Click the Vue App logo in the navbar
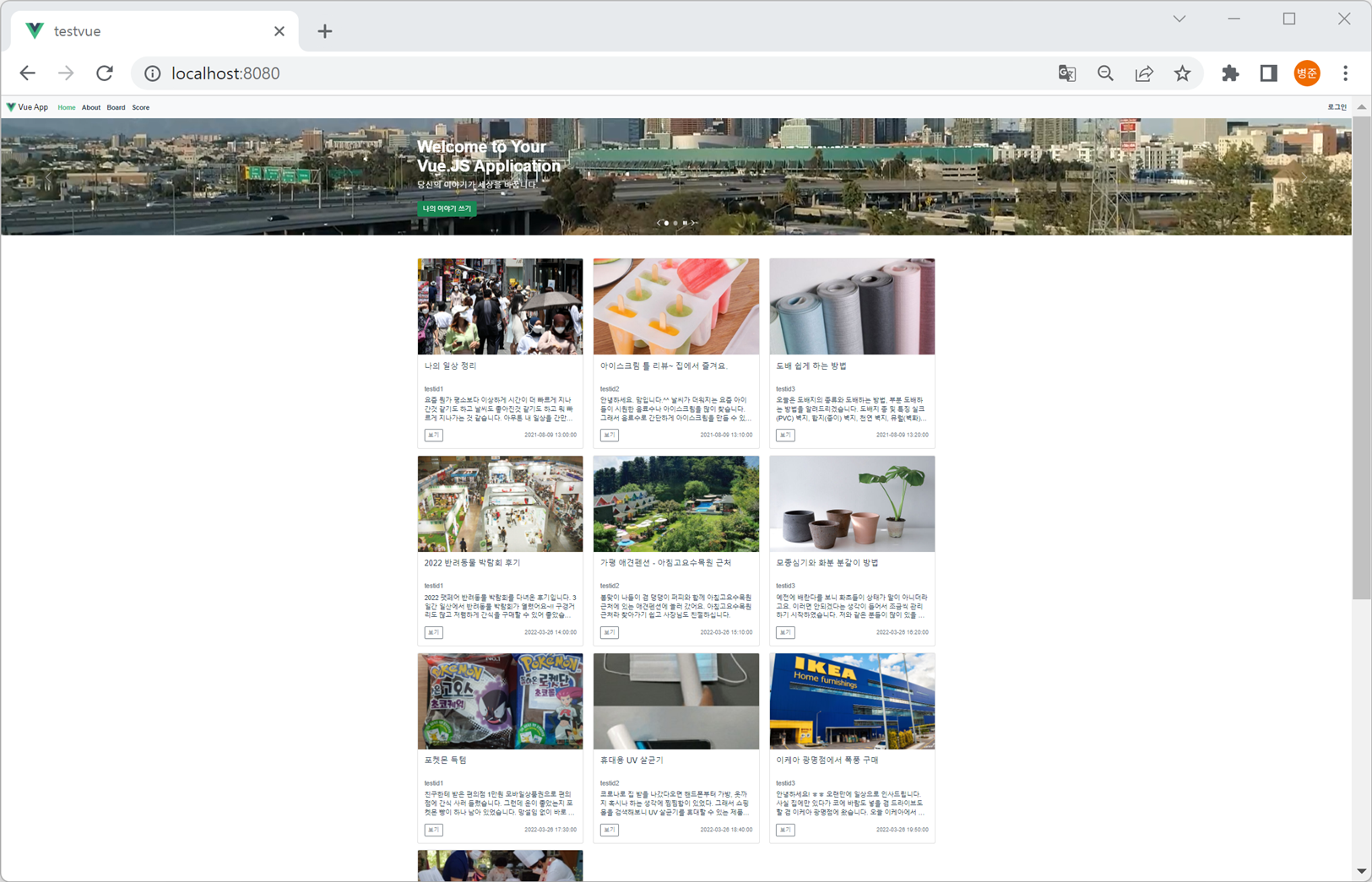This screenshot has height=882, width=1372. [27, 107]
